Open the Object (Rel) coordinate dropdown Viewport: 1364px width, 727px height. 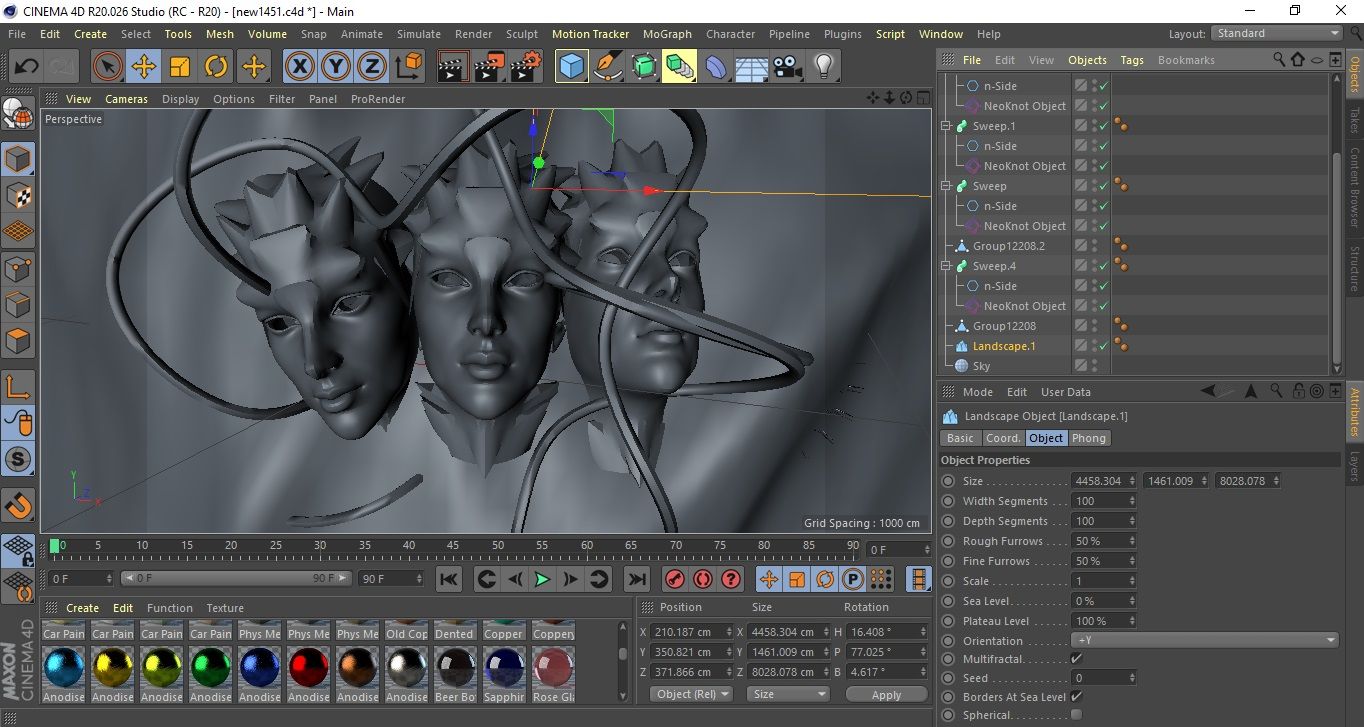point(691,694)
